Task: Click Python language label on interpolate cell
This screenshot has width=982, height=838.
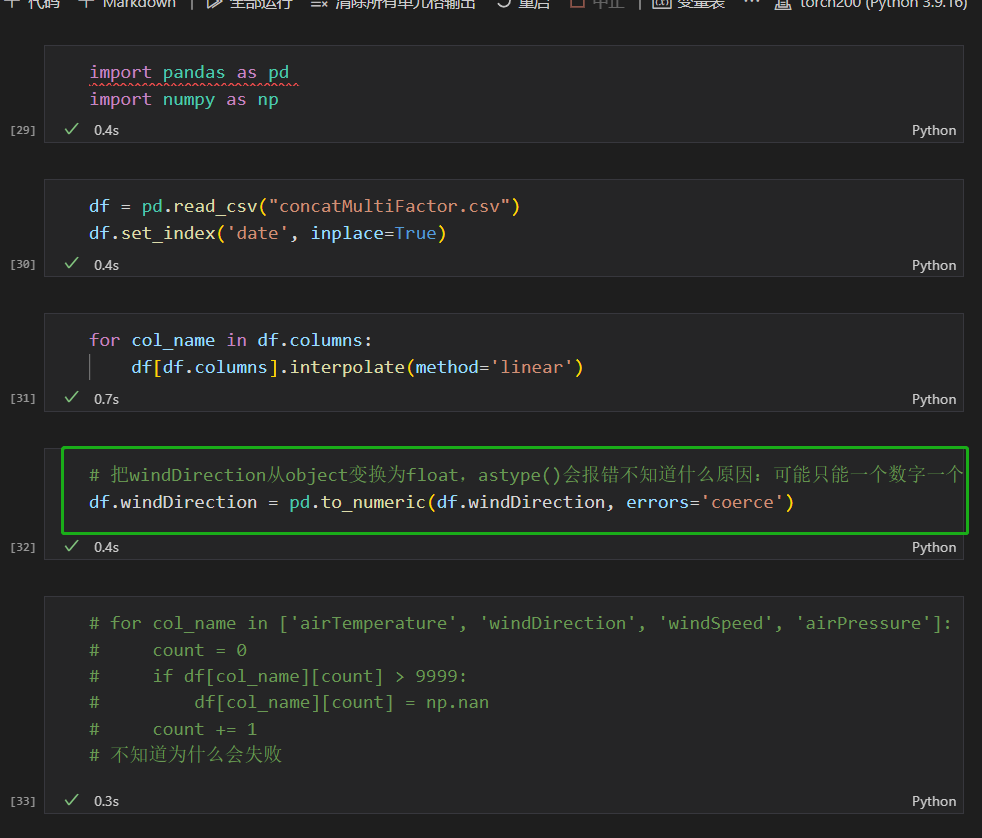Action: tap(933, 399)
